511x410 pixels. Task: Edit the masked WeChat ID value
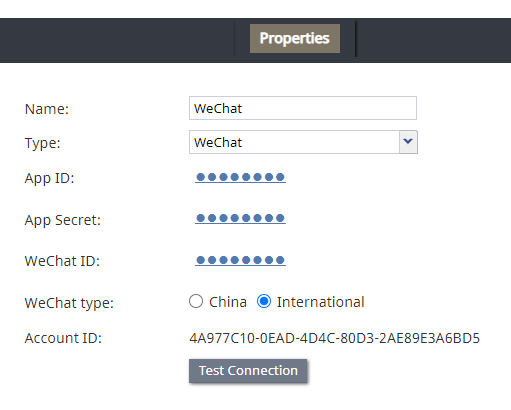tap(240, 260)
